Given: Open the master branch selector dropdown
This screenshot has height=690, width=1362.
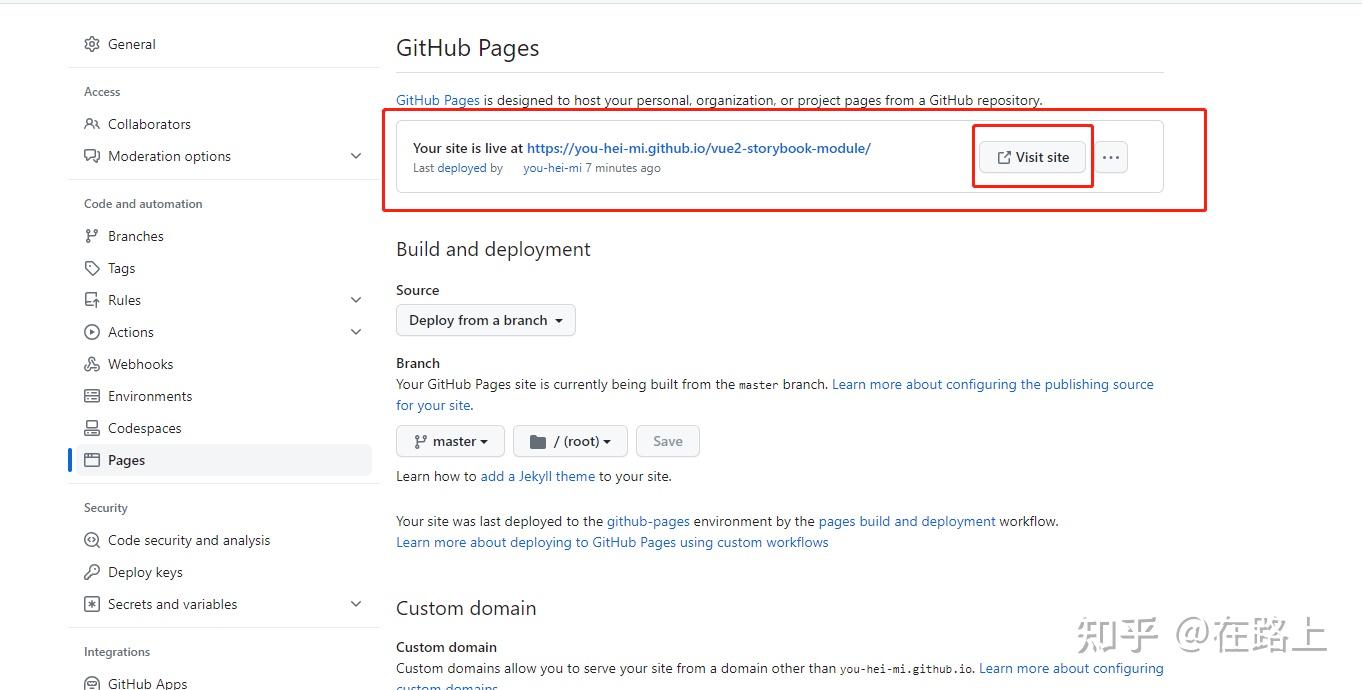Looking at the screenshot, I should coord(450,441).
